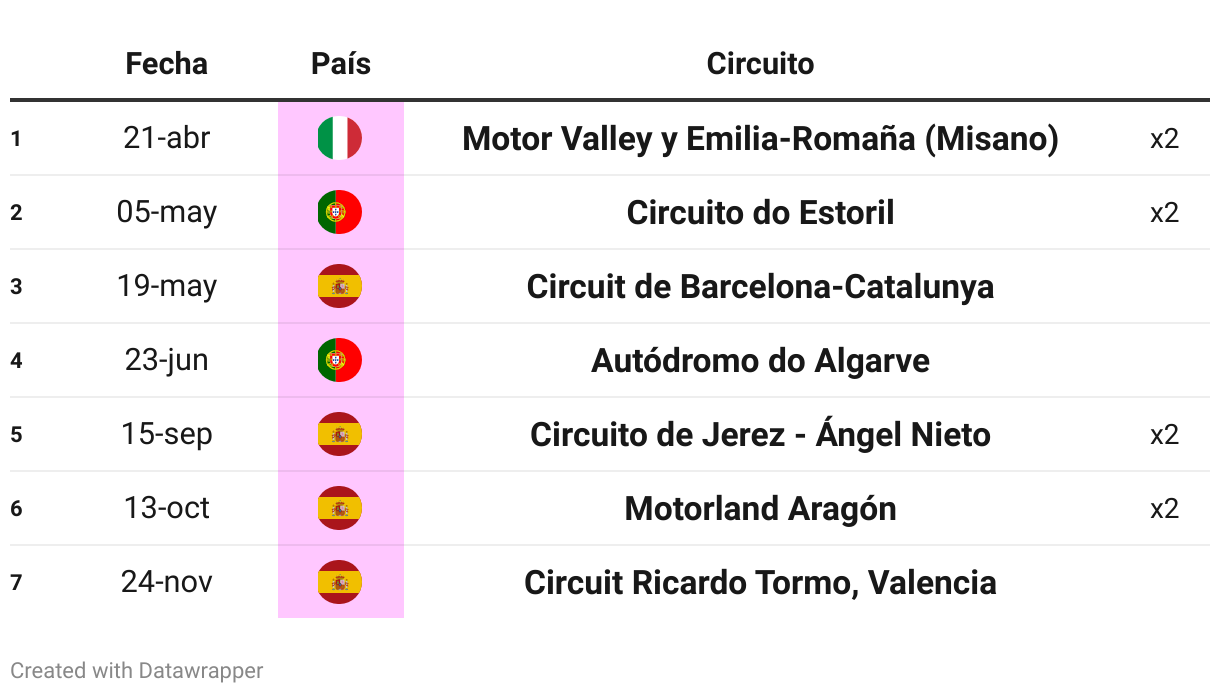Click Circuito de Jerez - Ángel Nieto
This screenshot has height=694, width=1220.
click(x=760, y=434)
